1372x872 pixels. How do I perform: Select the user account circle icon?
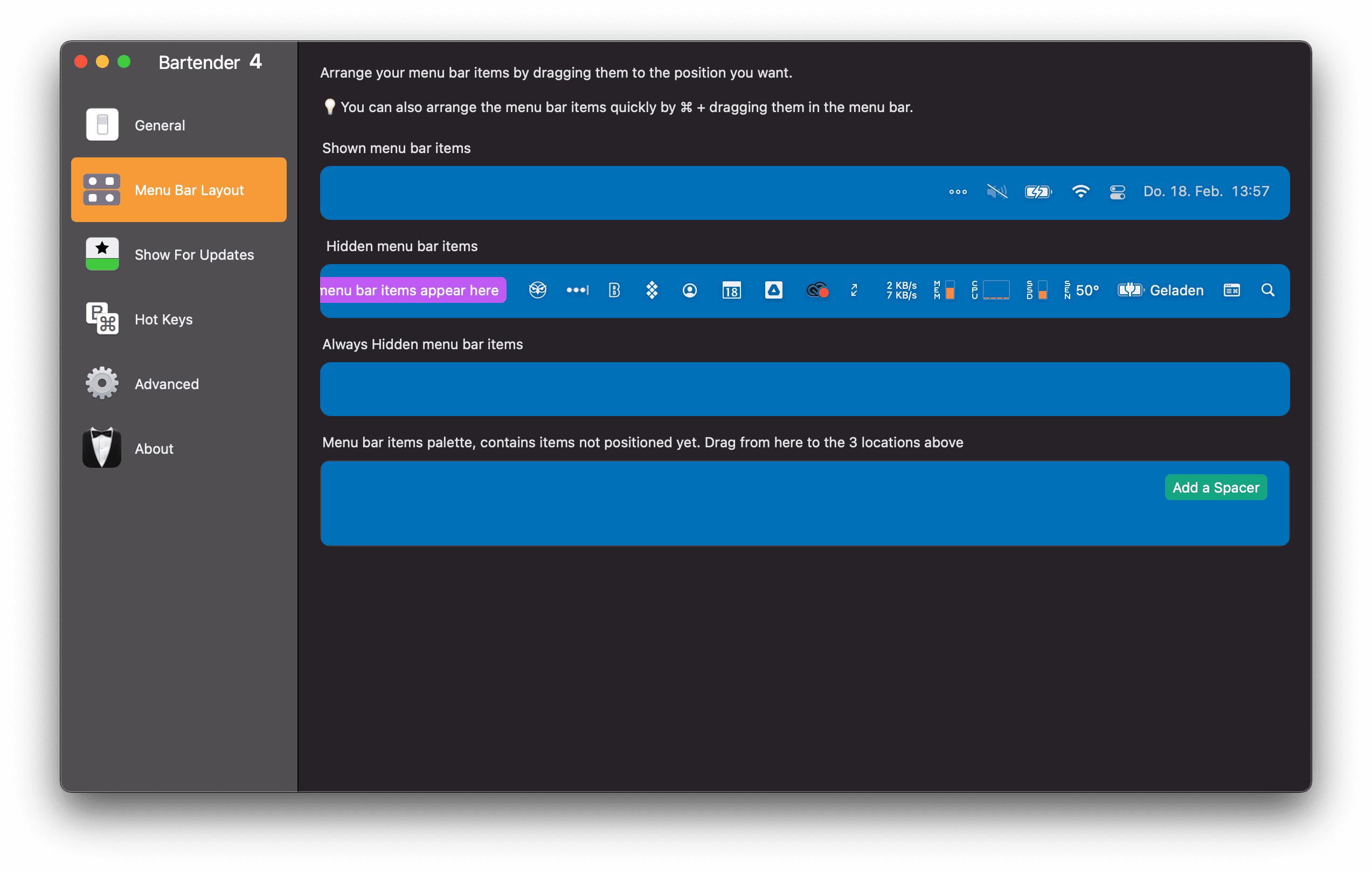tap(689, 290)
